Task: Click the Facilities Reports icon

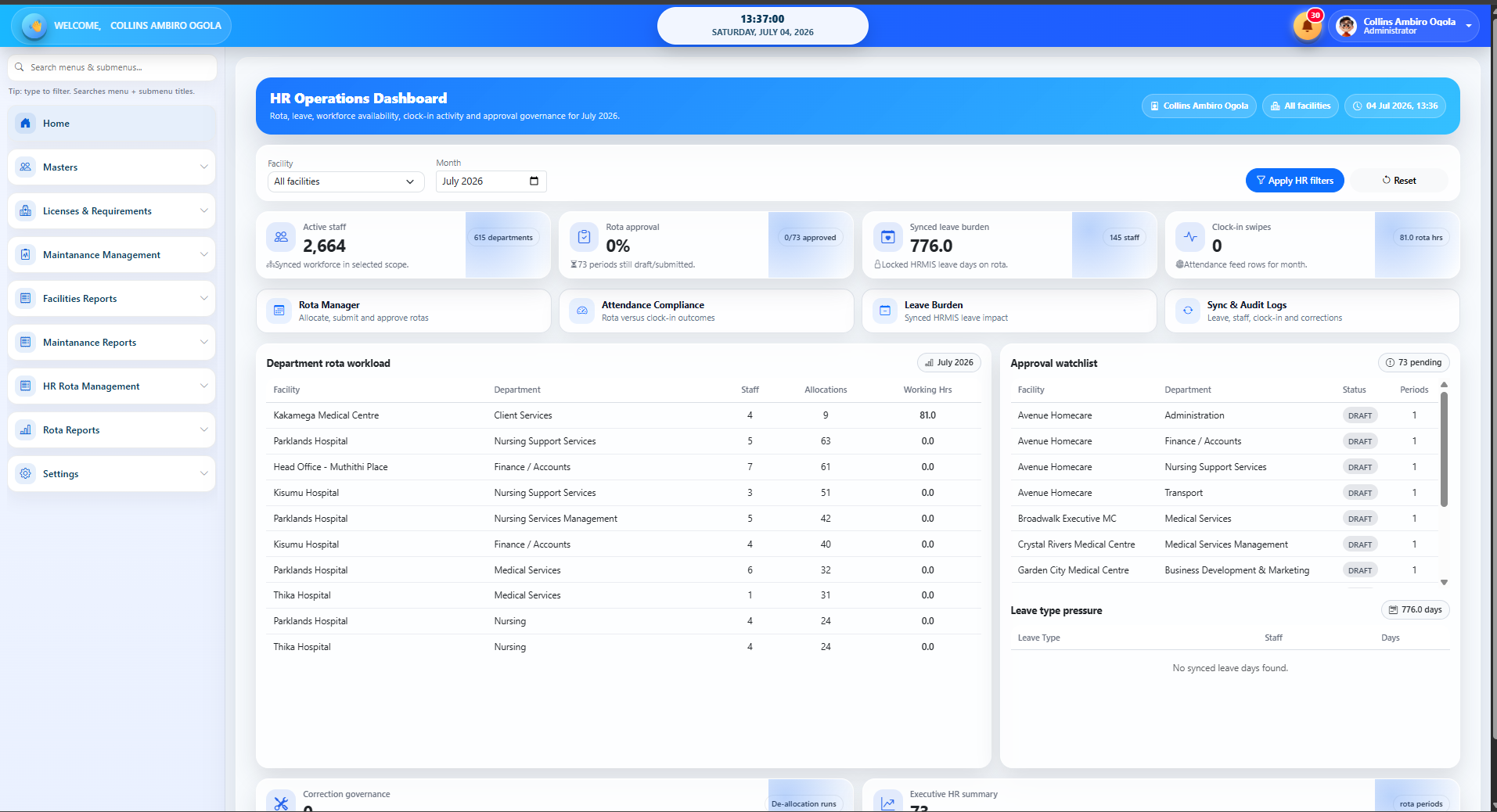Action: [x=26, y=298]
